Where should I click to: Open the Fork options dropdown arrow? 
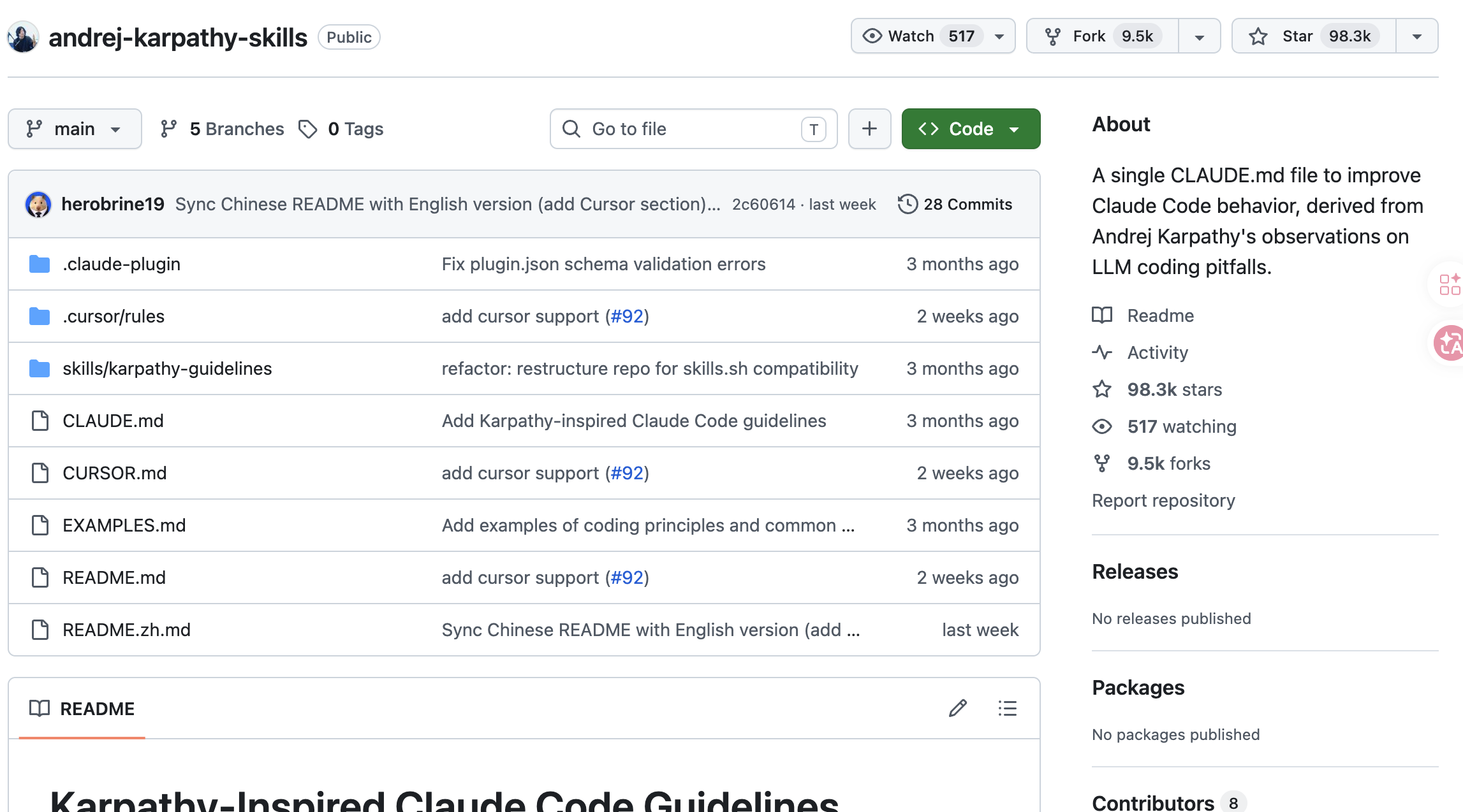[1200, 36]
